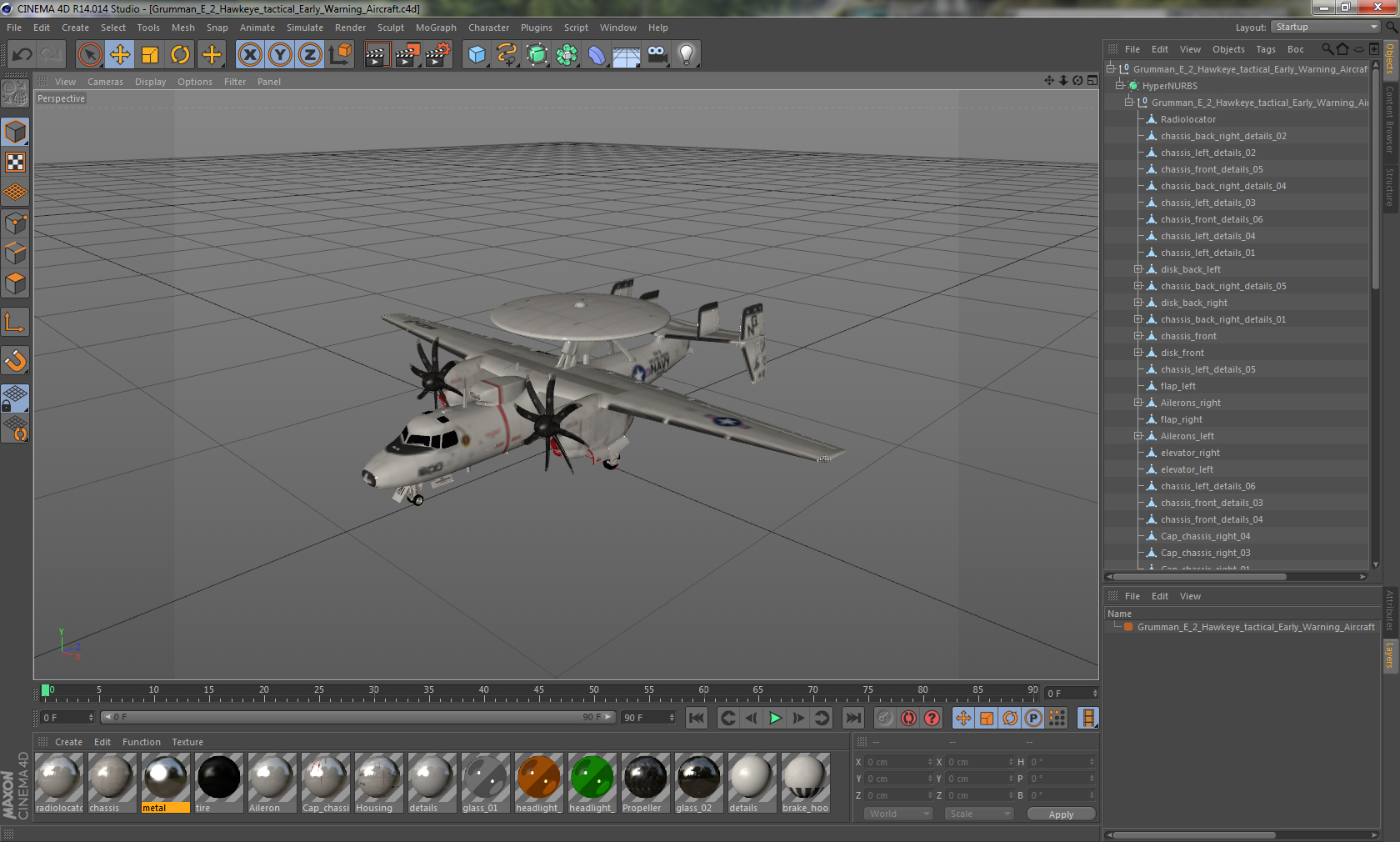The image size is (1400, 842).
Task: Switch to Edges mode icon
Action: (x=15, y=253)
